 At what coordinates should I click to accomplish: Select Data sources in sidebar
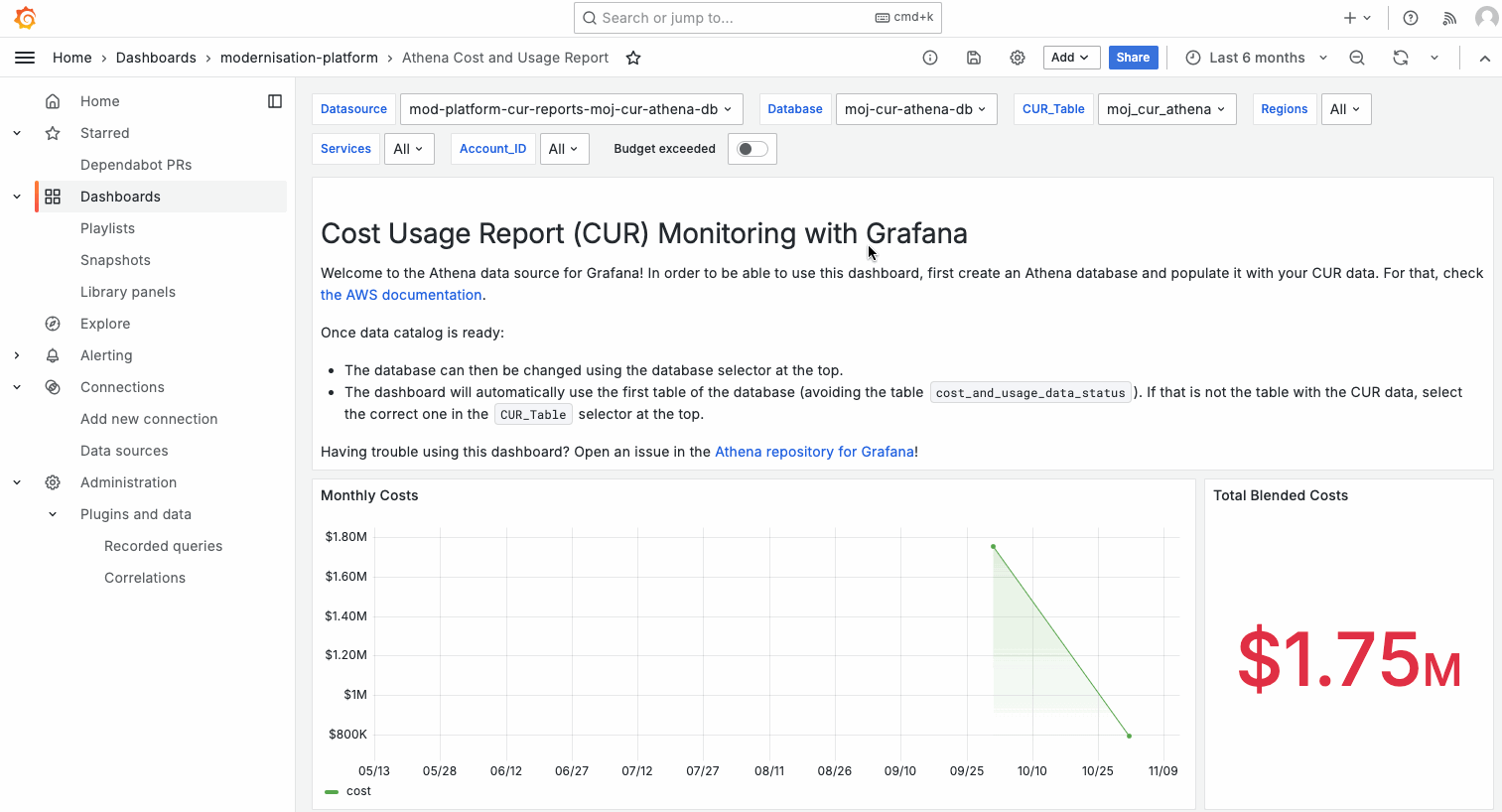(x=124, y=451)
